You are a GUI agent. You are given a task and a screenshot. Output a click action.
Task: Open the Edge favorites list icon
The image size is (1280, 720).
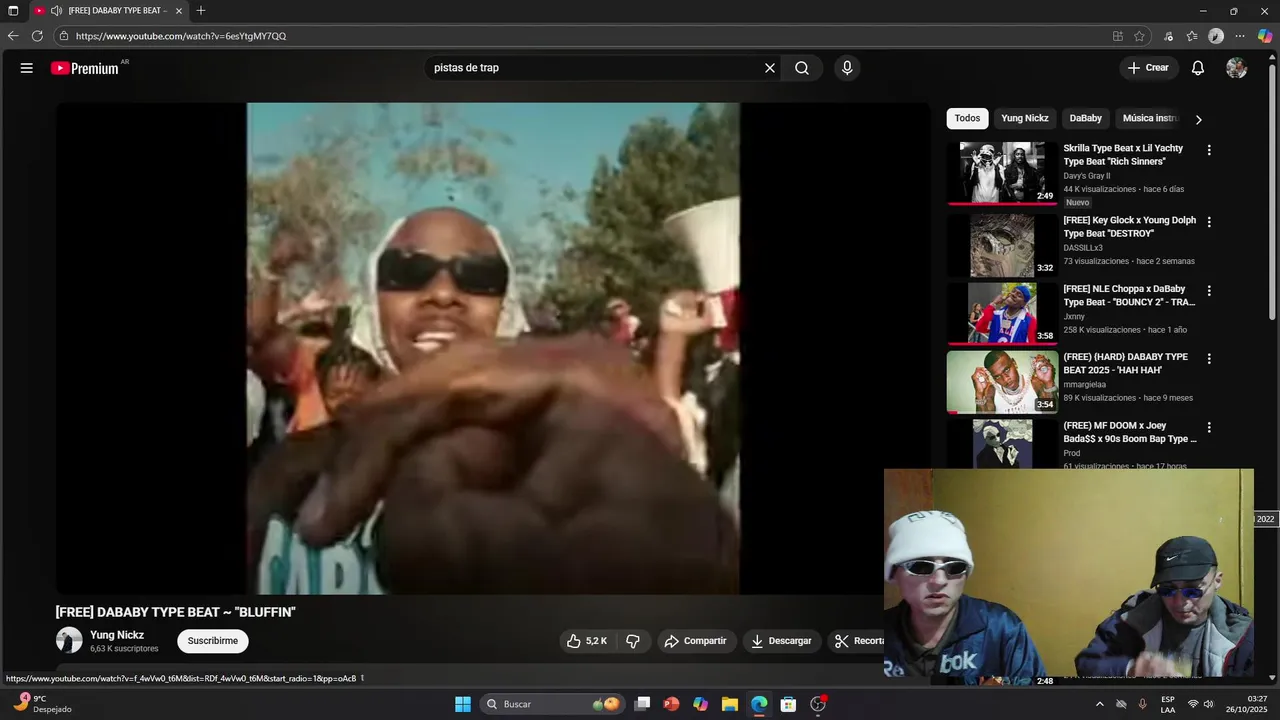pos(1192,36)
